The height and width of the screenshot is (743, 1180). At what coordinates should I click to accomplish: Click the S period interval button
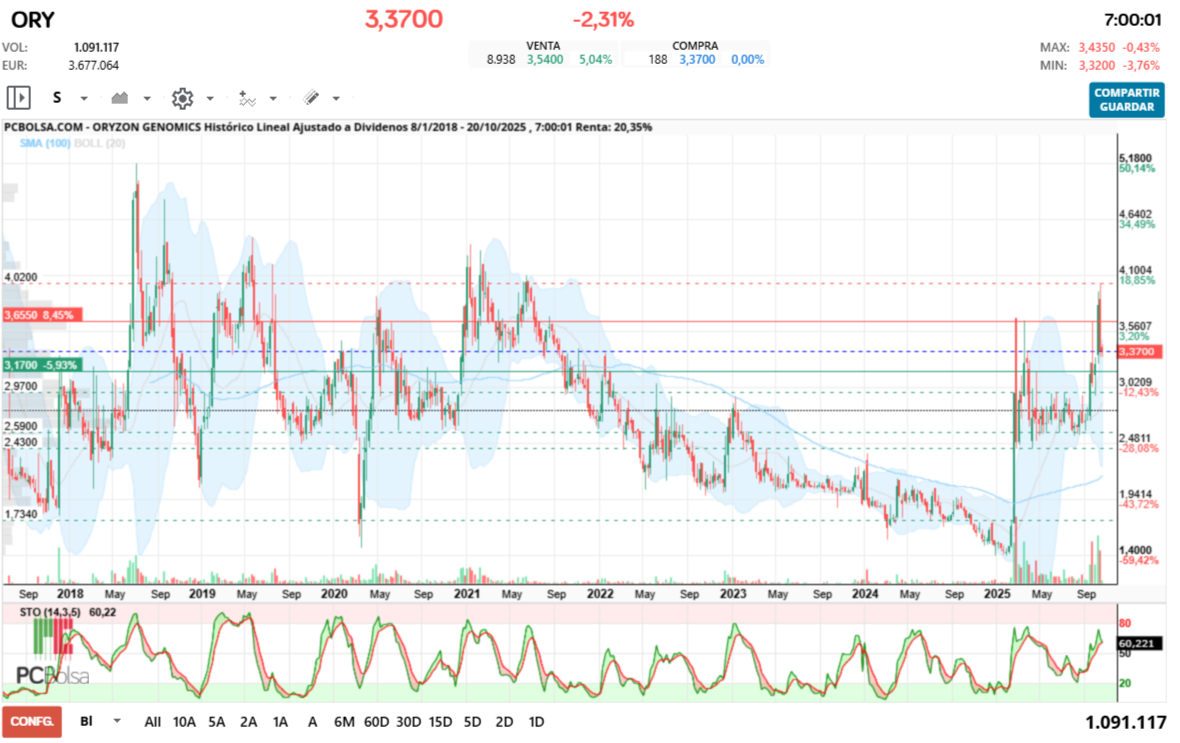(57, 98)
